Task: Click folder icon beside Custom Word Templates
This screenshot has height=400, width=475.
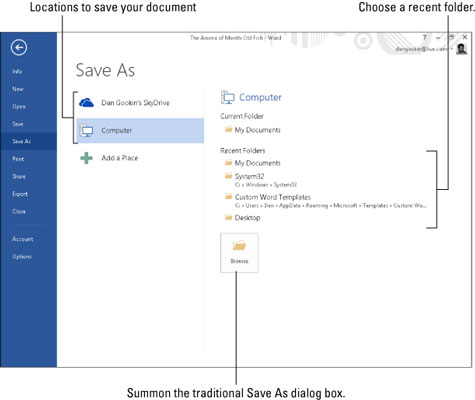Action: pyautogui.click(x=228, y=197)
